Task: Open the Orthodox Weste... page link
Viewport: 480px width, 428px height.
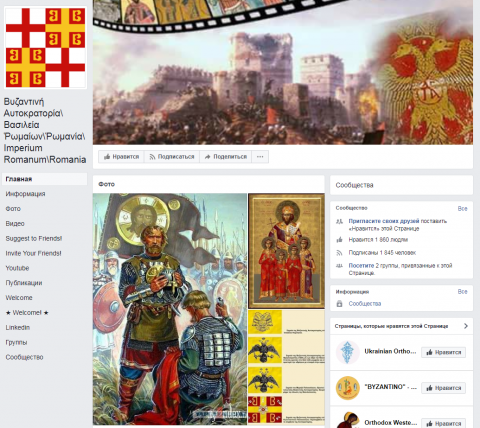Action: (391, 423)
